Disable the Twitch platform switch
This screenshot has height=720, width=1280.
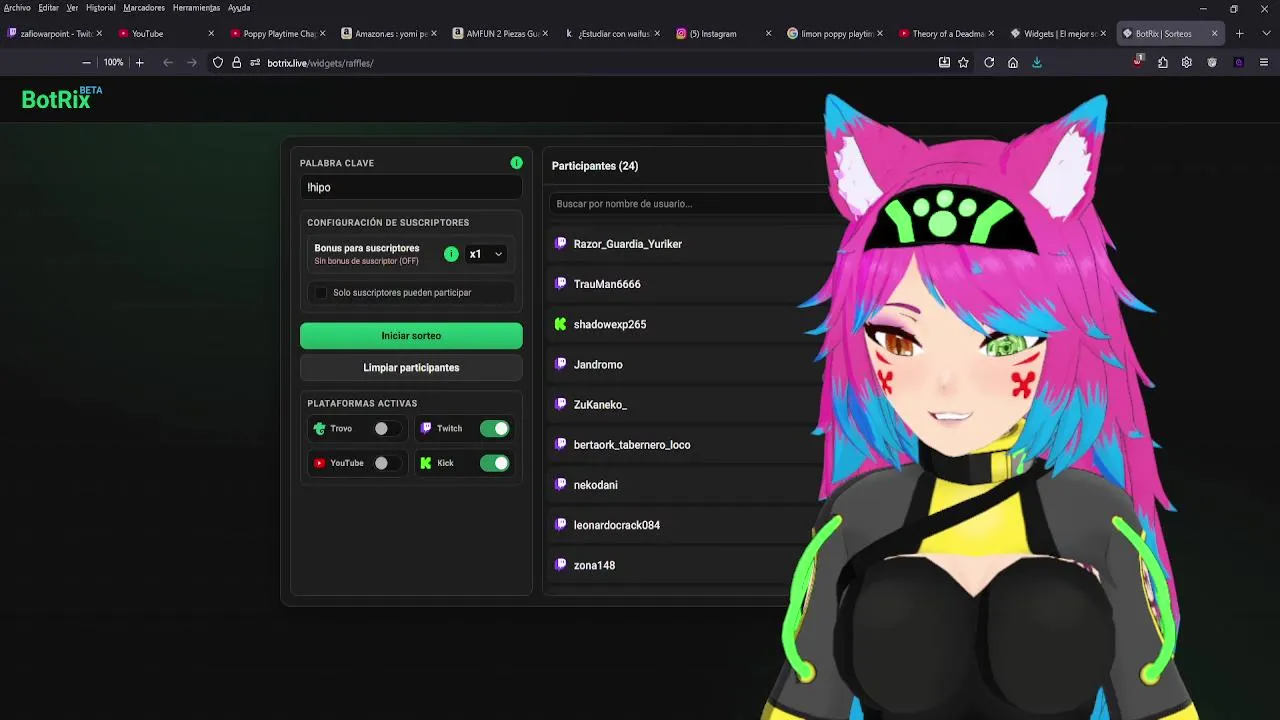495,428
